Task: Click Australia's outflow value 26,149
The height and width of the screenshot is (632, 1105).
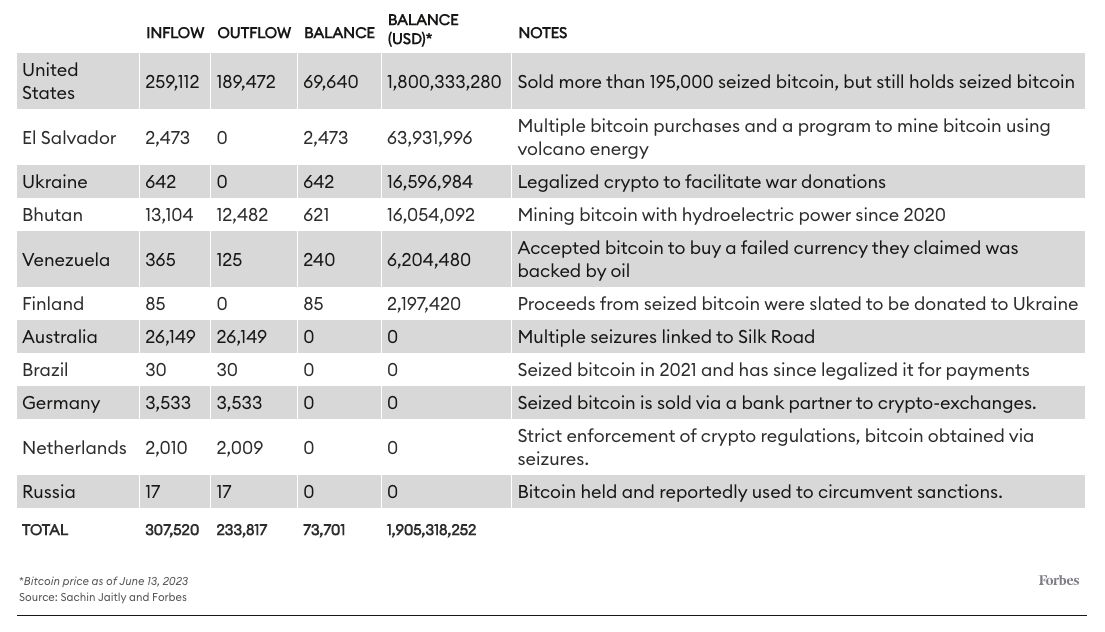Action: coord(241,337)
